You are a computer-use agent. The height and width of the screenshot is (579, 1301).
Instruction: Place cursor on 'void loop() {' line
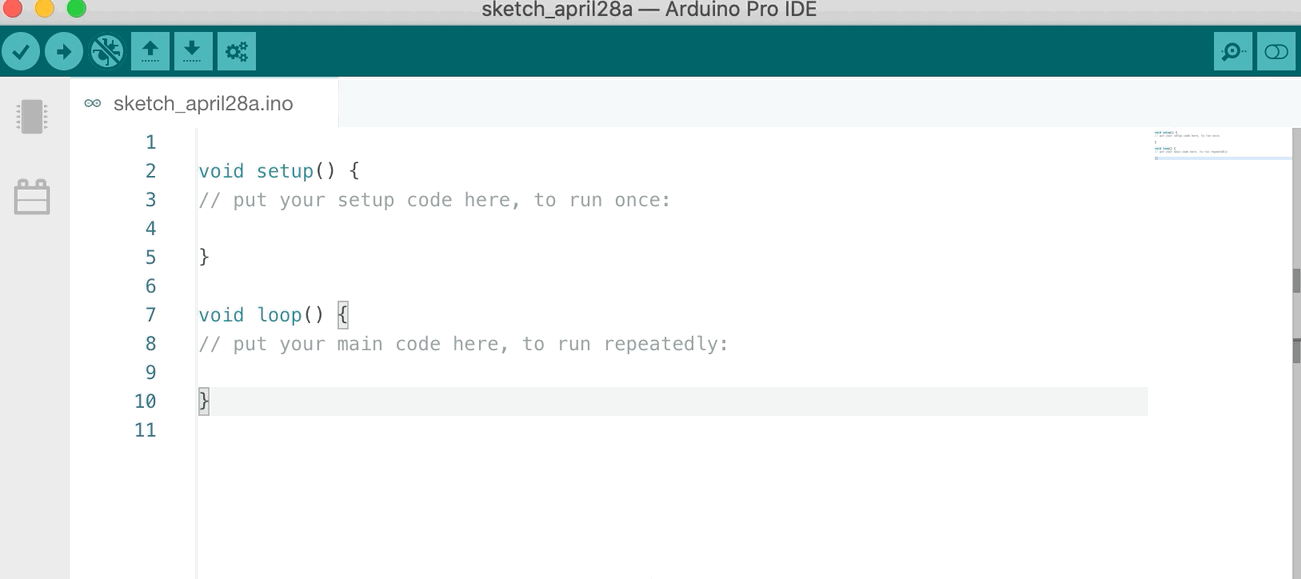[274, 315]
